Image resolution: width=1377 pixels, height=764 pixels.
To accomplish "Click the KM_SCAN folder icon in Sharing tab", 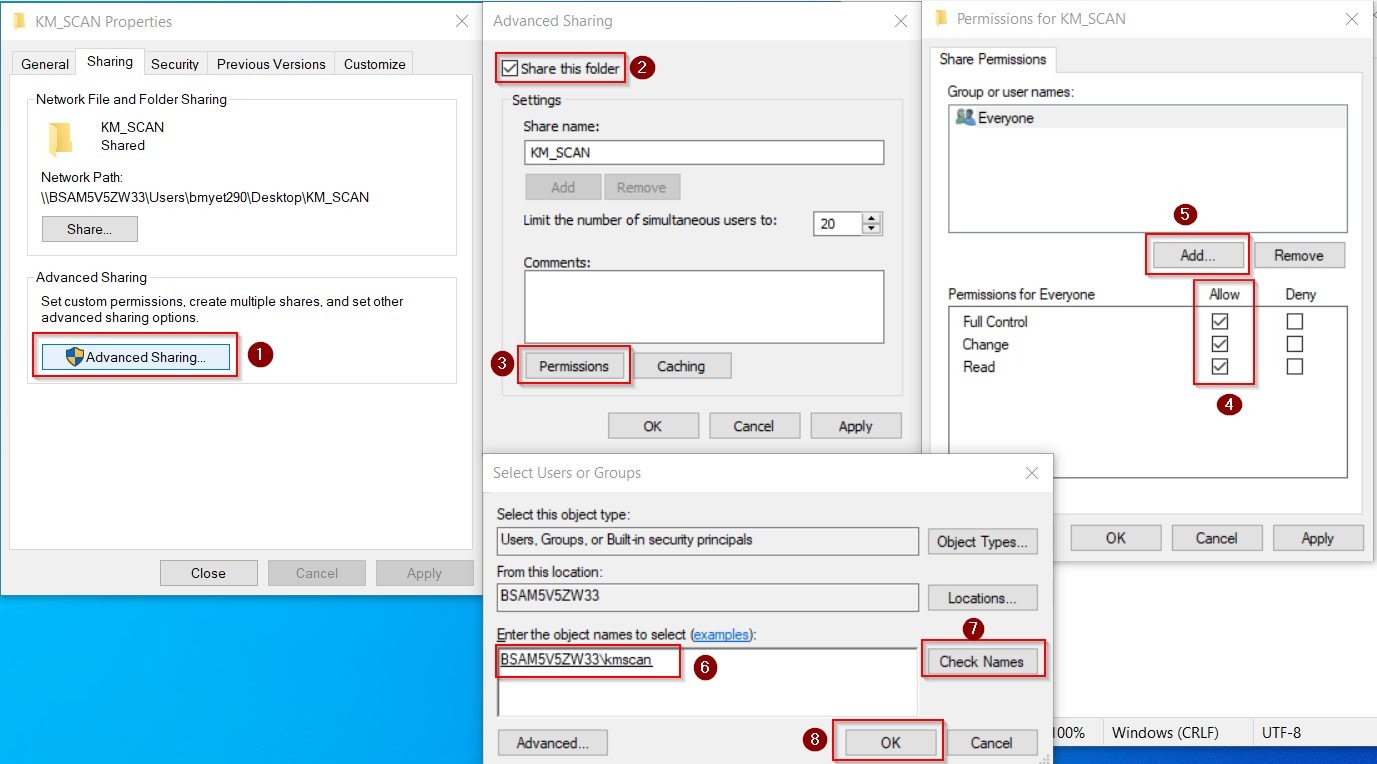I will click(x=61, y=137).
